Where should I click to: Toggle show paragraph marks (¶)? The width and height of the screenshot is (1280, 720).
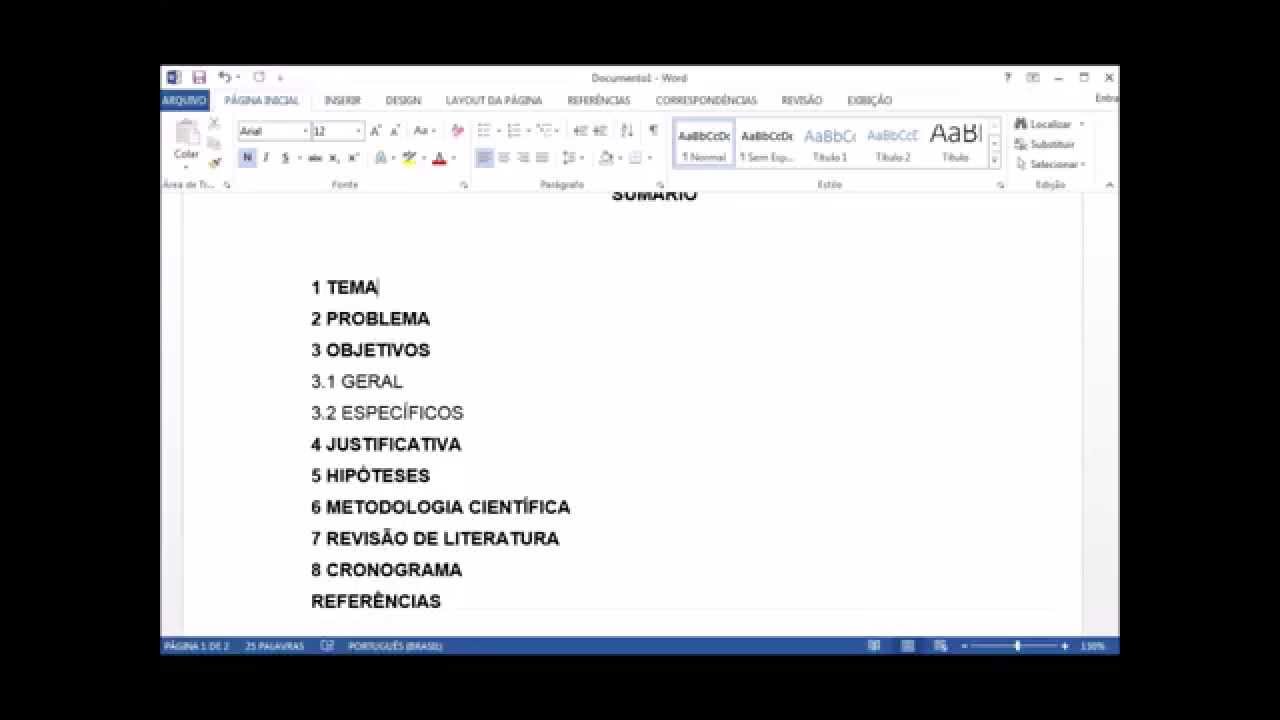(x=653, y=131)
